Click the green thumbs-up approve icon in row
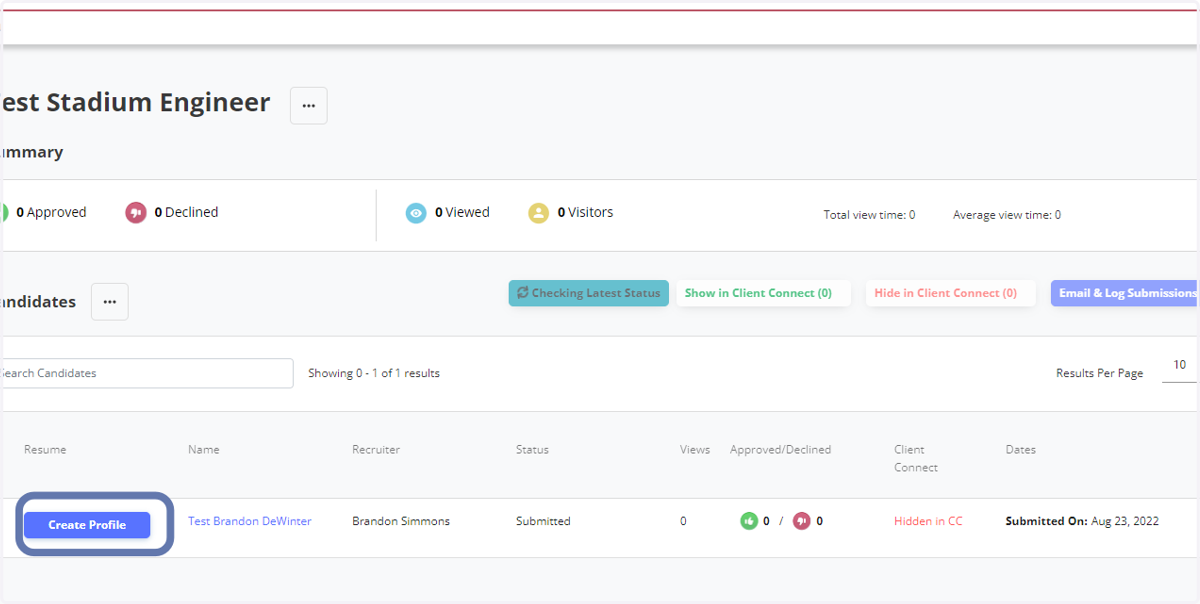Viewport: 1200px width, 604px height. [749, 521]
